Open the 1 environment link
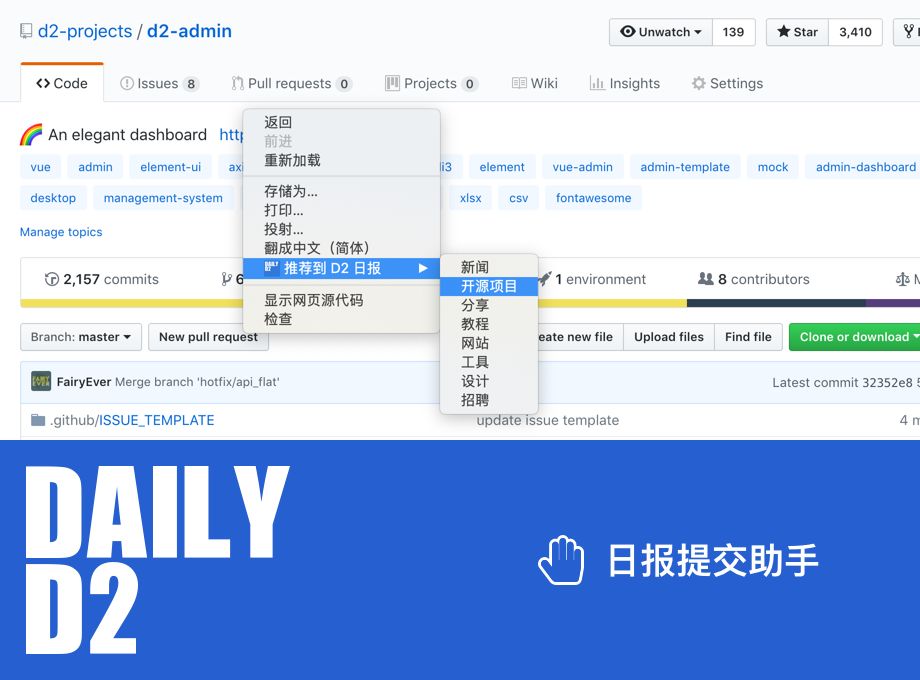The width and height of the screenshot is (920, 680). tap(594, 279)
